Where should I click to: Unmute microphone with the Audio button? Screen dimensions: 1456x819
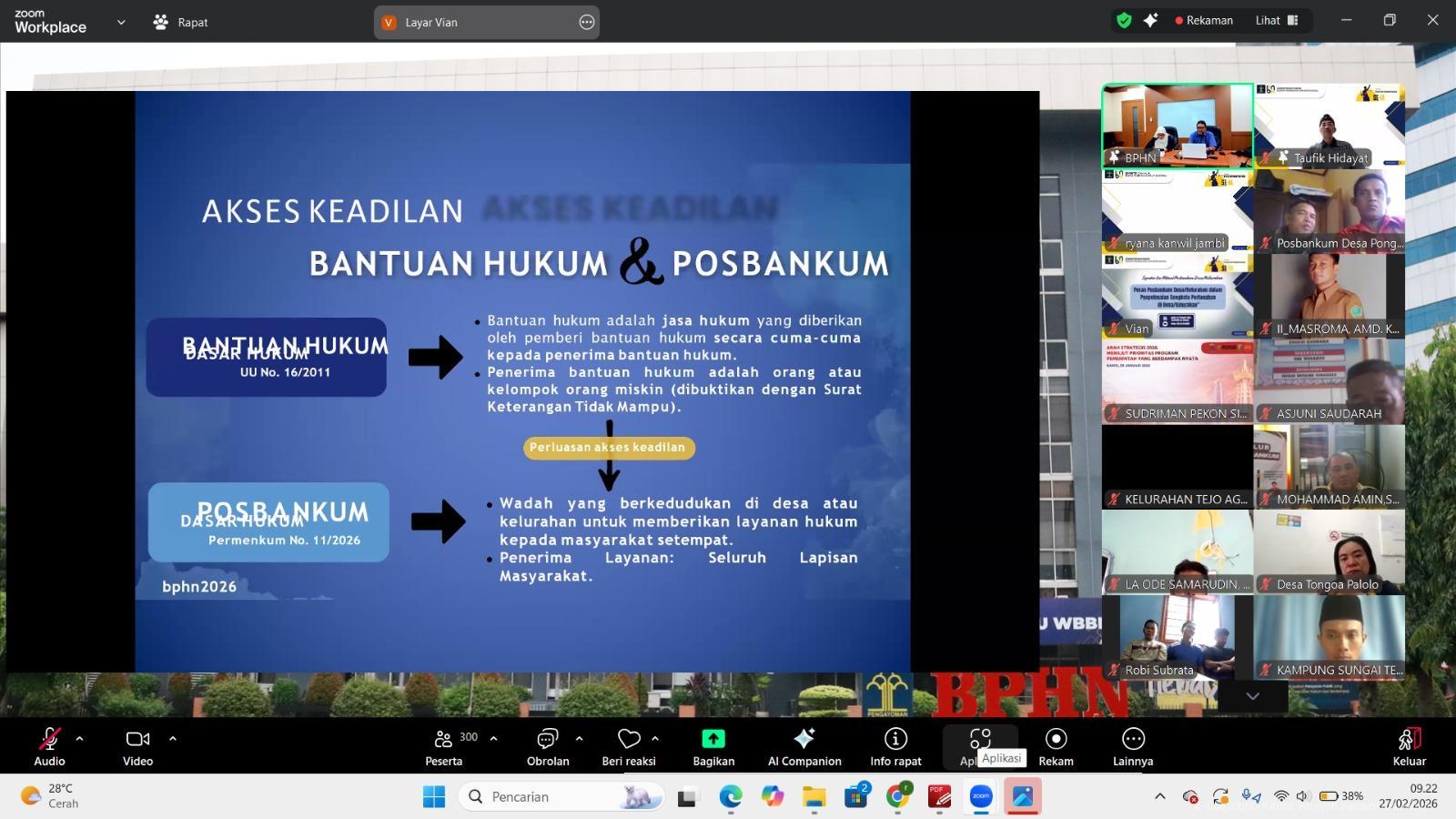[49, 746]
